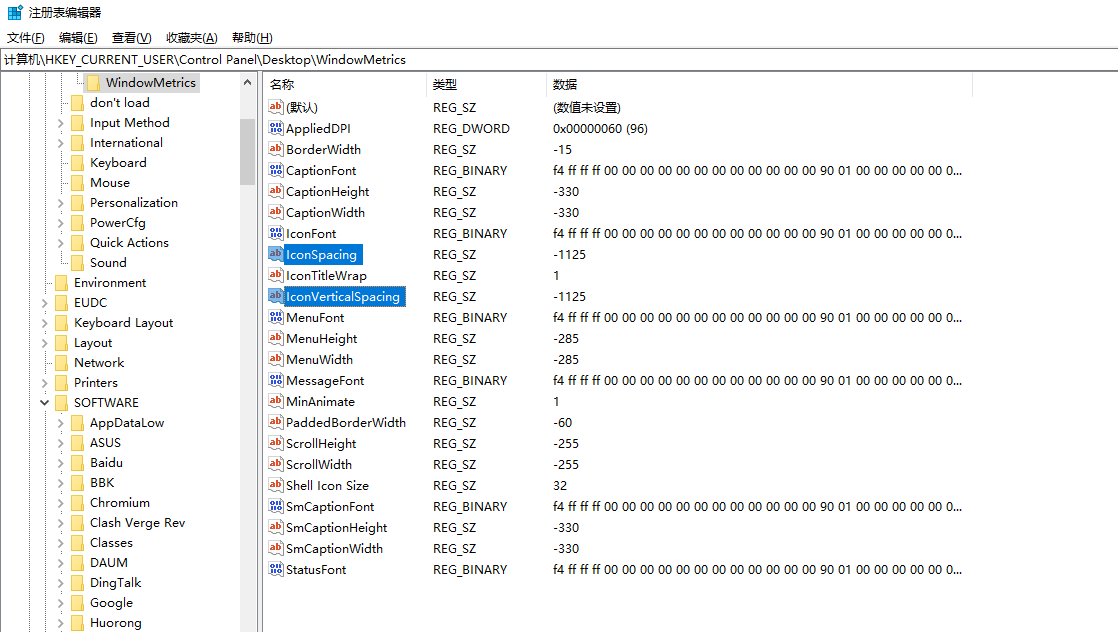Click the Chromium folder icon
This screenshot has width=1118, height=632.
point(78,503)
